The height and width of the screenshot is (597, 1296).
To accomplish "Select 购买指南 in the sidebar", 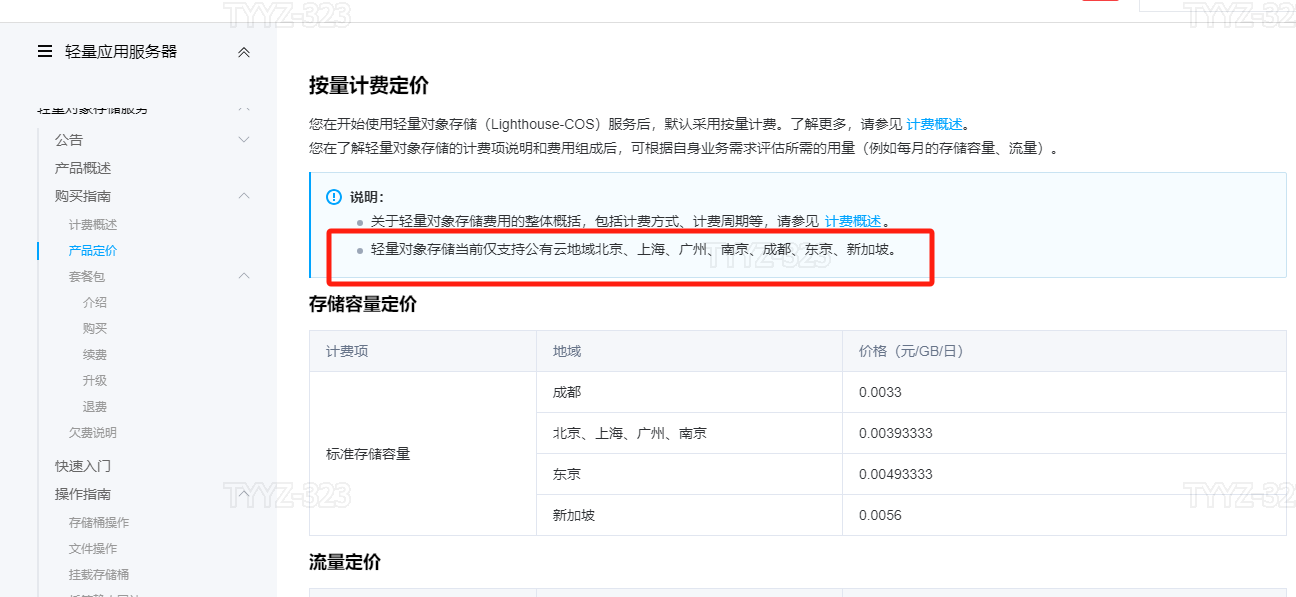I will click(x=83, y=196).
